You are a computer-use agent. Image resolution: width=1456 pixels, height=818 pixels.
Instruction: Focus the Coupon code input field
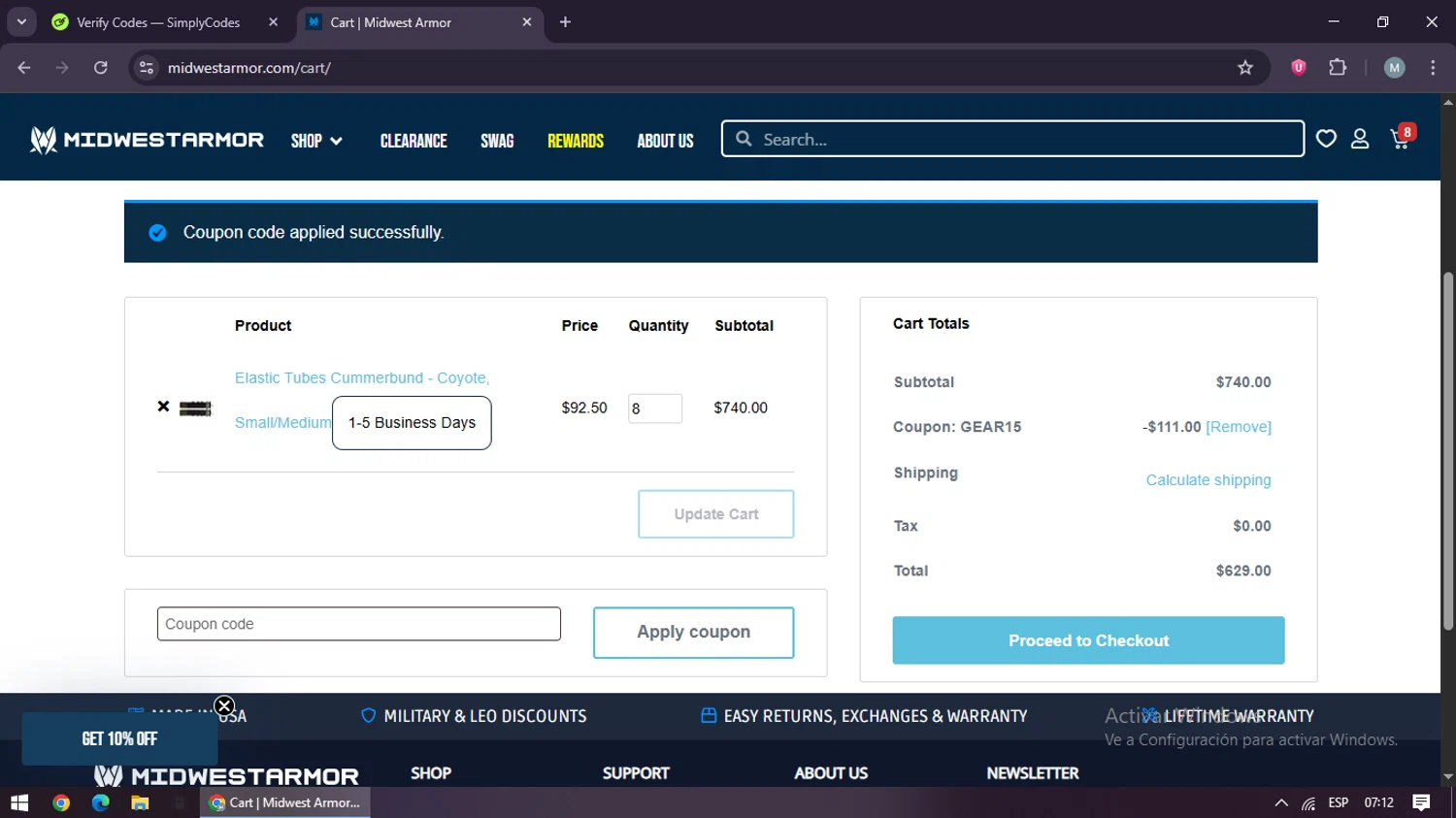(359, 624)
